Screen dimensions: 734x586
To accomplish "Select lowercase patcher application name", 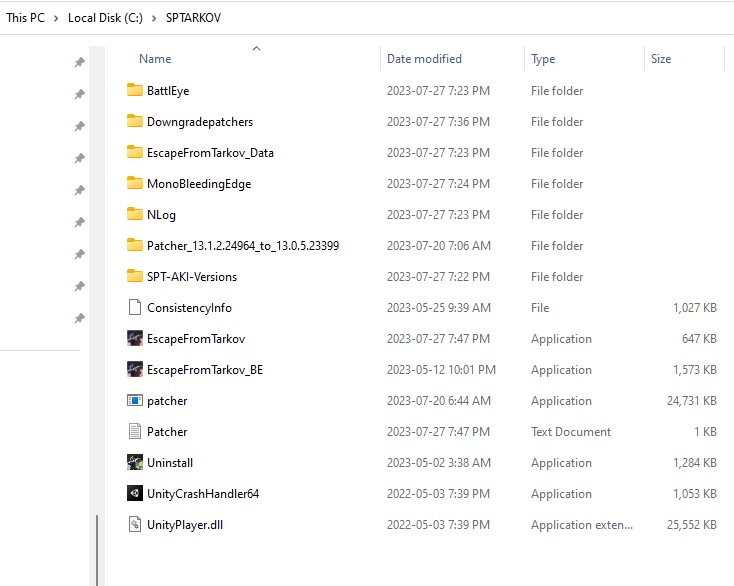I will coord(167,401).
